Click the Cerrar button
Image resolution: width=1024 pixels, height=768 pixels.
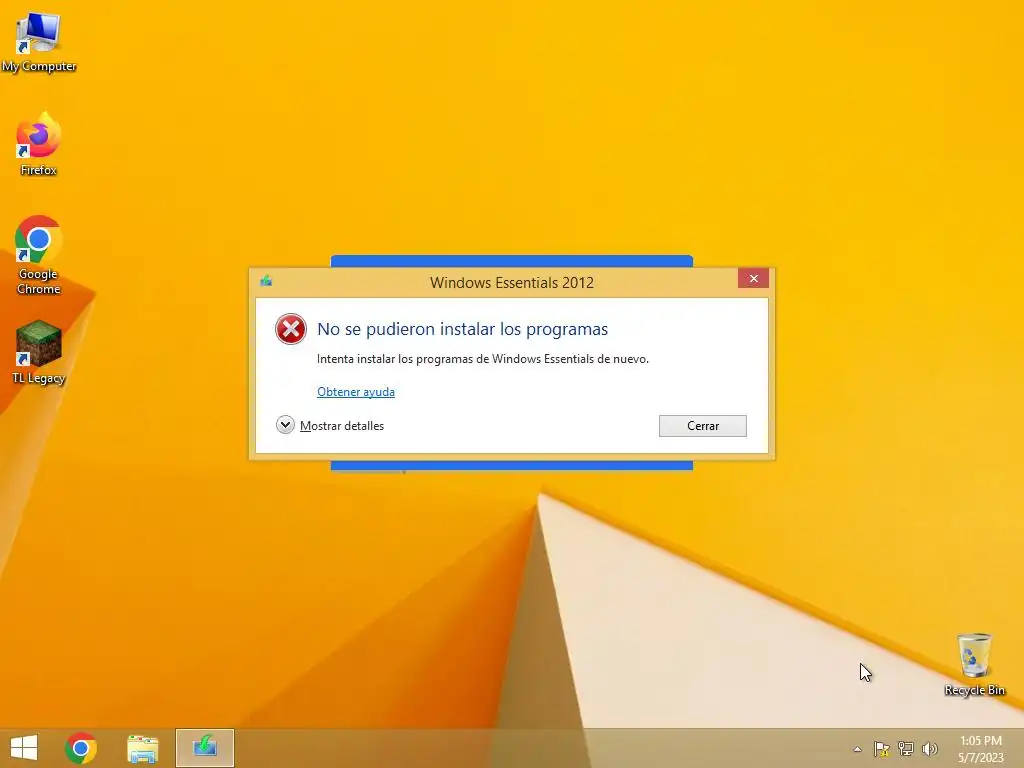pos(703,426)
